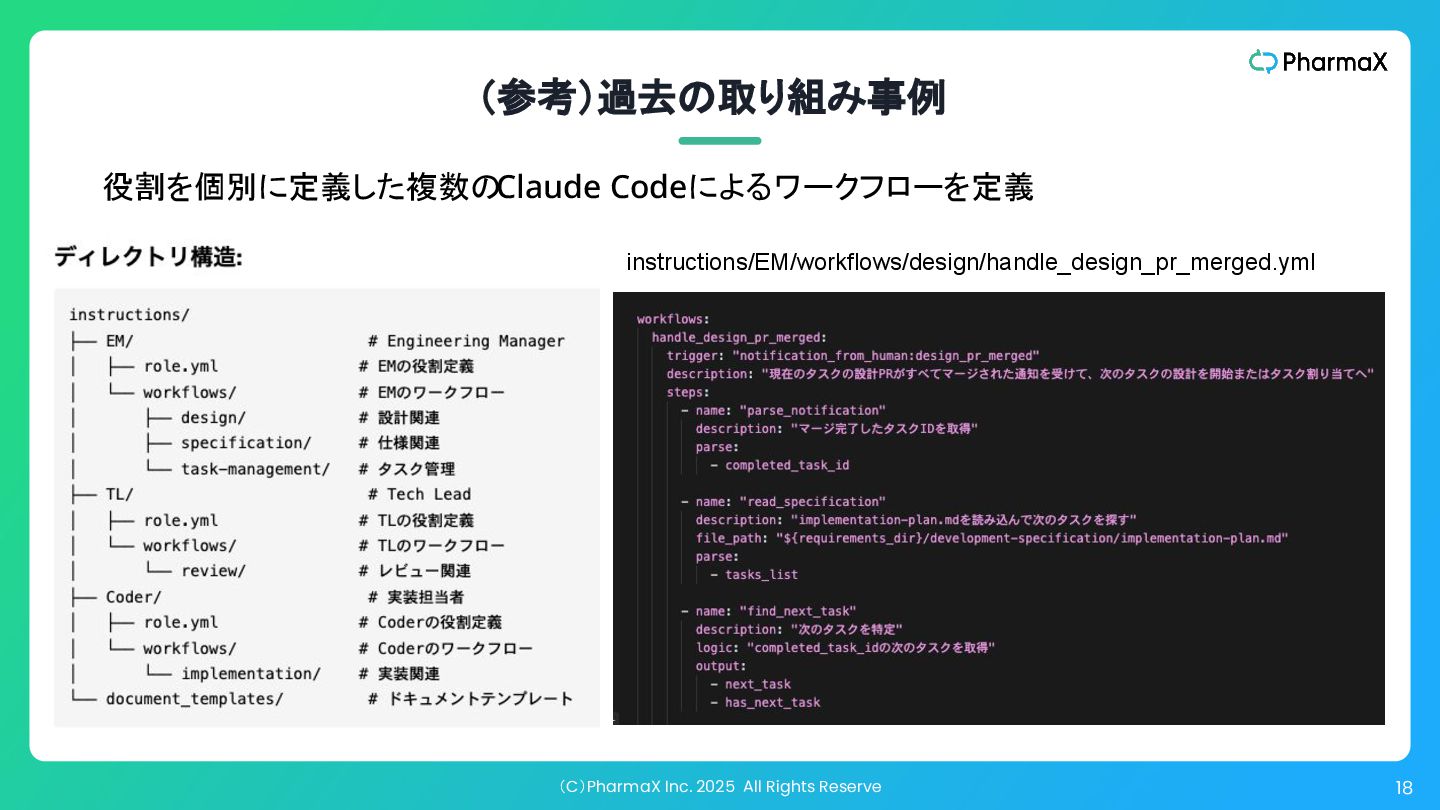The height and width of the screenshot is (810, 1440).
Task: Click the description 次のタスクを特定 line
Action: (x=800, y=629)
